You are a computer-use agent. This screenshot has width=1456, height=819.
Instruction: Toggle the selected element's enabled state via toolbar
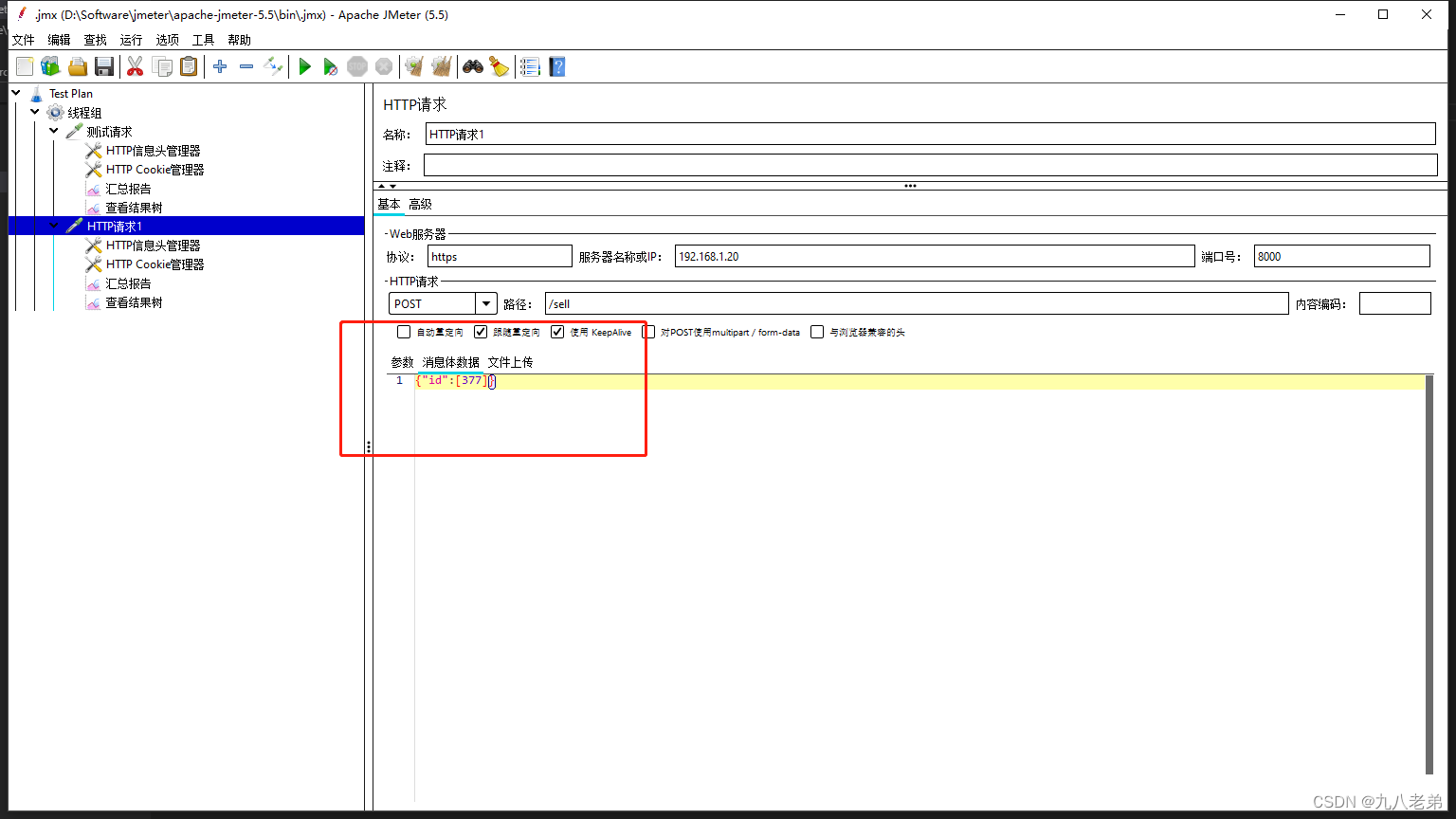(273, 66)
